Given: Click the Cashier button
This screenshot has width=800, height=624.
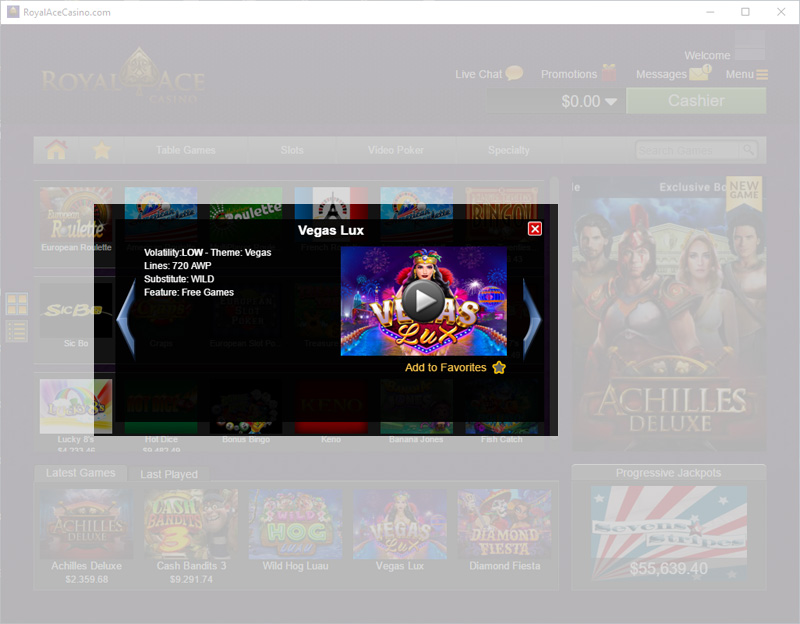Looking at the screenshot, I should [x=696, y=101].
